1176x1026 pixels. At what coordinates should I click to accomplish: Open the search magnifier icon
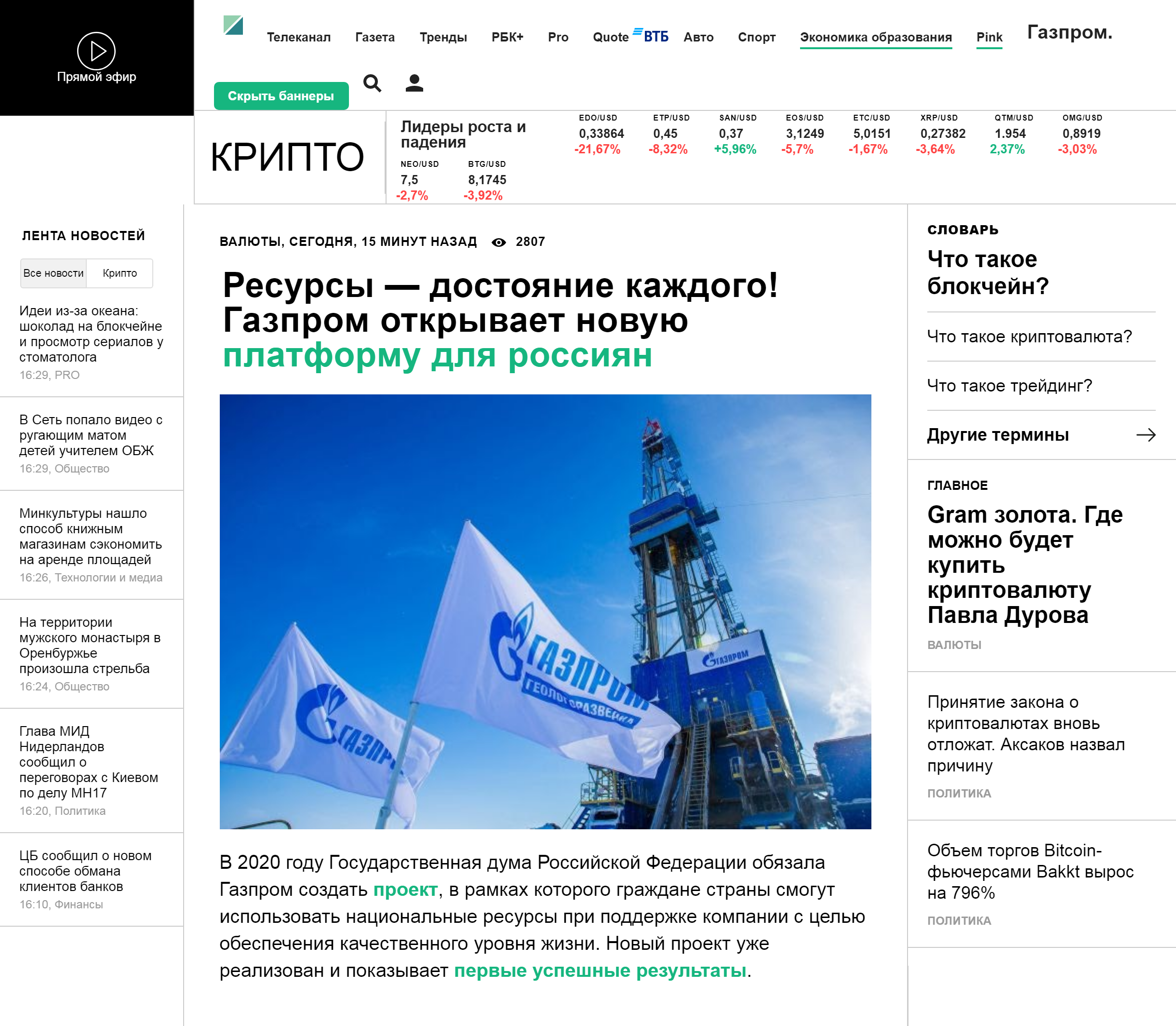point(373,83)
